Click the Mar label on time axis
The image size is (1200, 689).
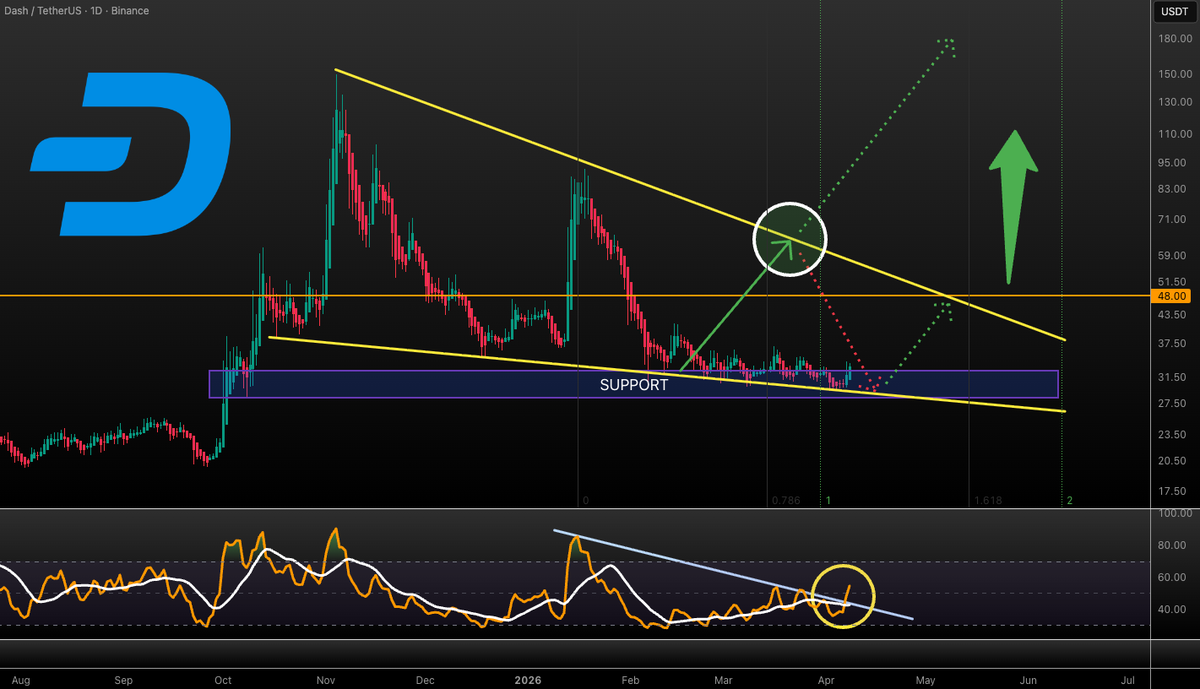click(x=722, y=680)
